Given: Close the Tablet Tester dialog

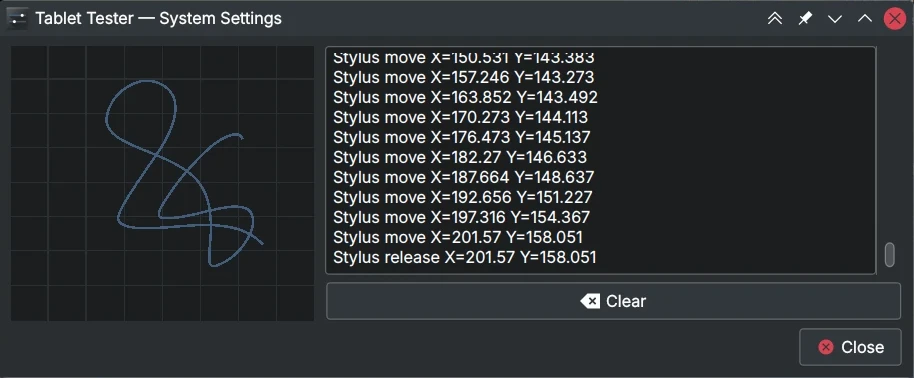Looking at the screenshot, I should pos(850,347).
